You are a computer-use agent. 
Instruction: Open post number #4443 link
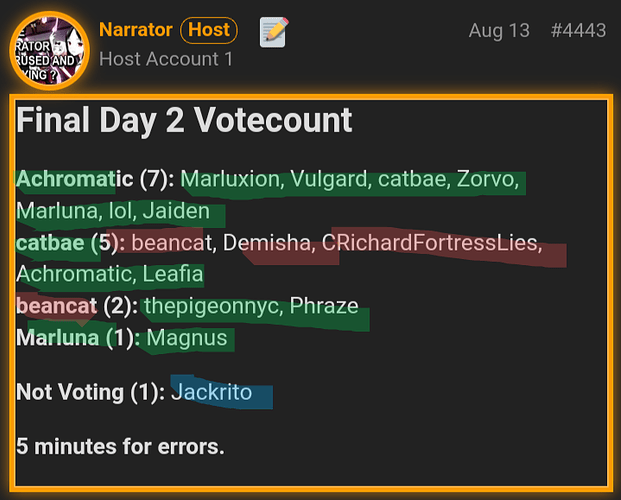click(578, 31)
